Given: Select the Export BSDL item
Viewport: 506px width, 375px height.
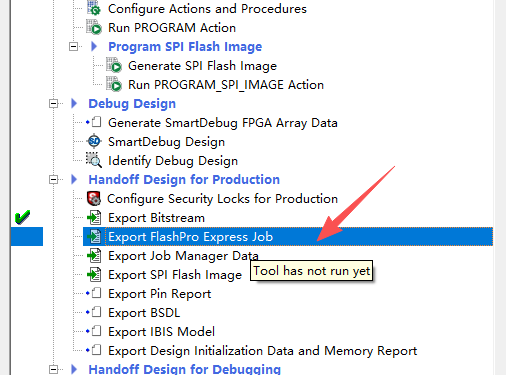Looking at the screenshot, I should [144, 313].
